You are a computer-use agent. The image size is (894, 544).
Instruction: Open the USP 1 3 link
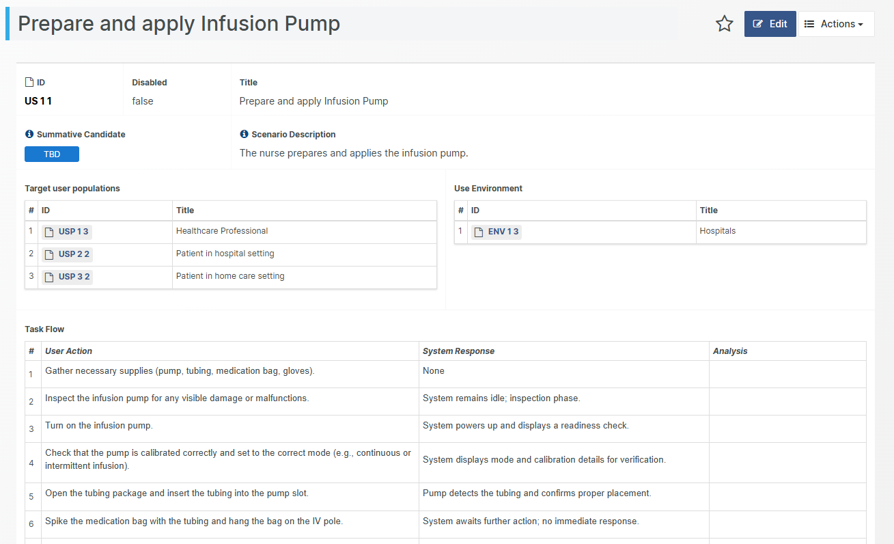(73, 232)
